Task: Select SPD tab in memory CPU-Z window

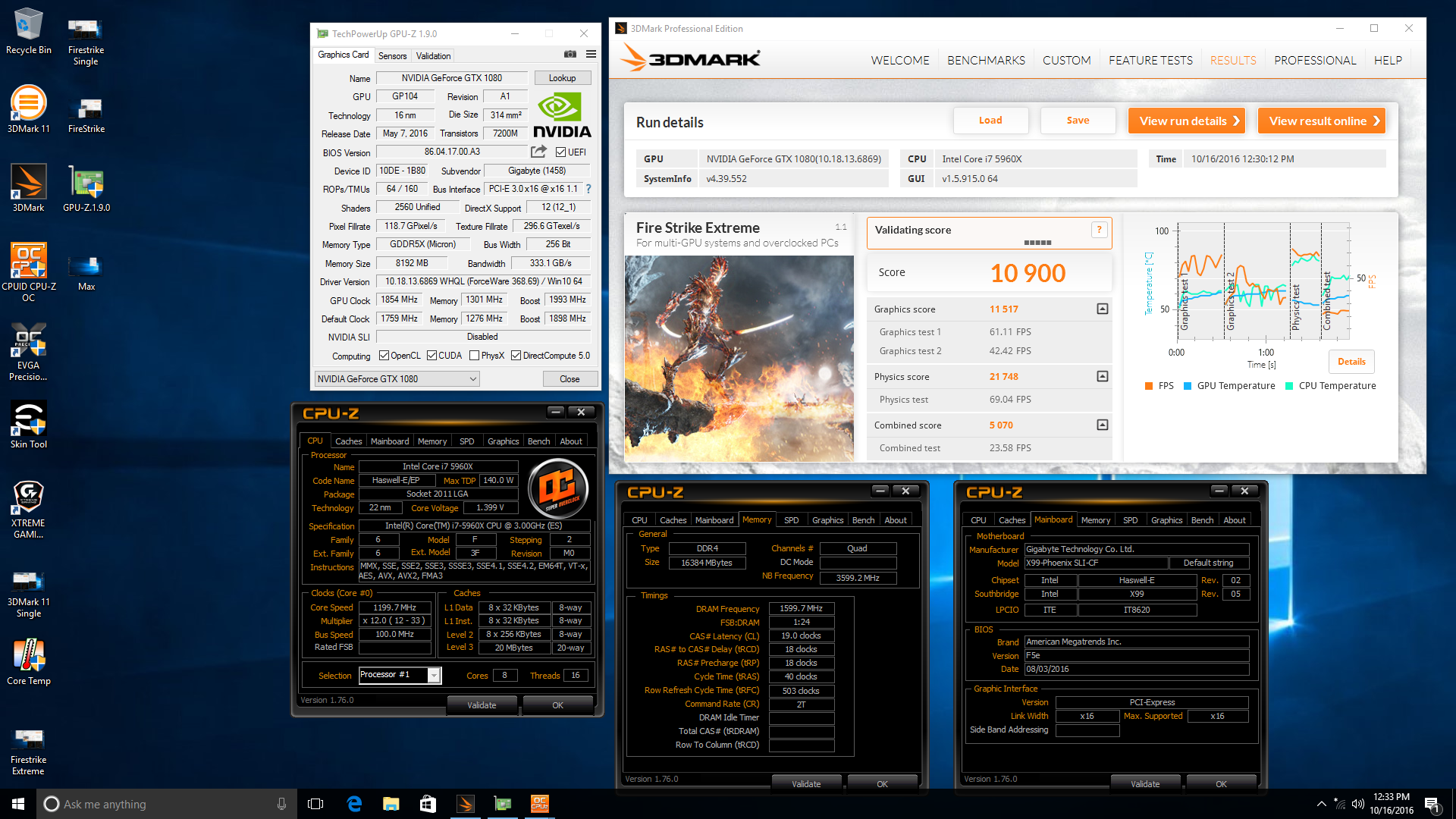Action: tap(791, 520)
